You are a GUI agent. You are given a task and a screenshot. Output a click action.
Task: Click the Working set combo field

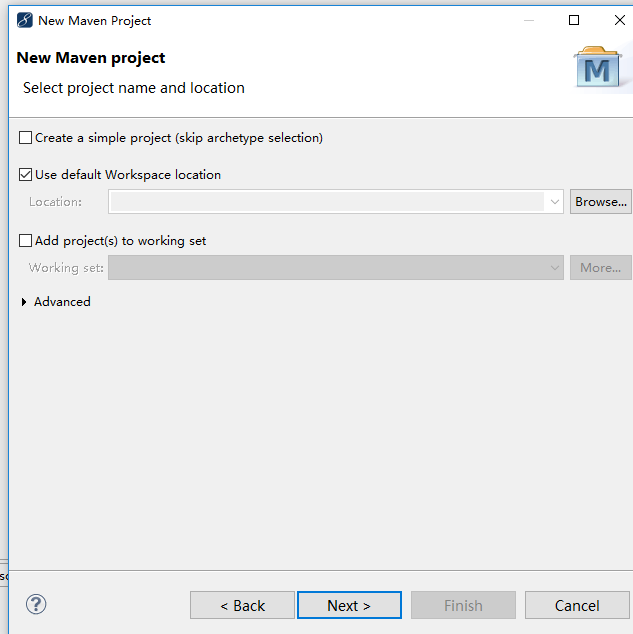pos(335,268)
